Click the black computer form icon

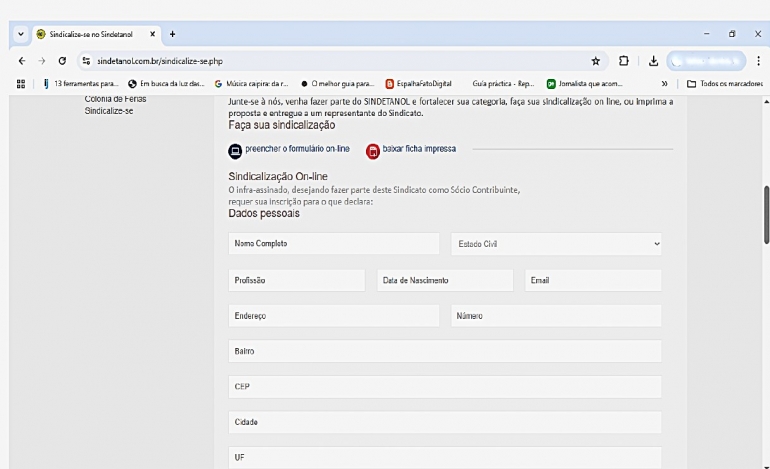[x=235, y=151]
